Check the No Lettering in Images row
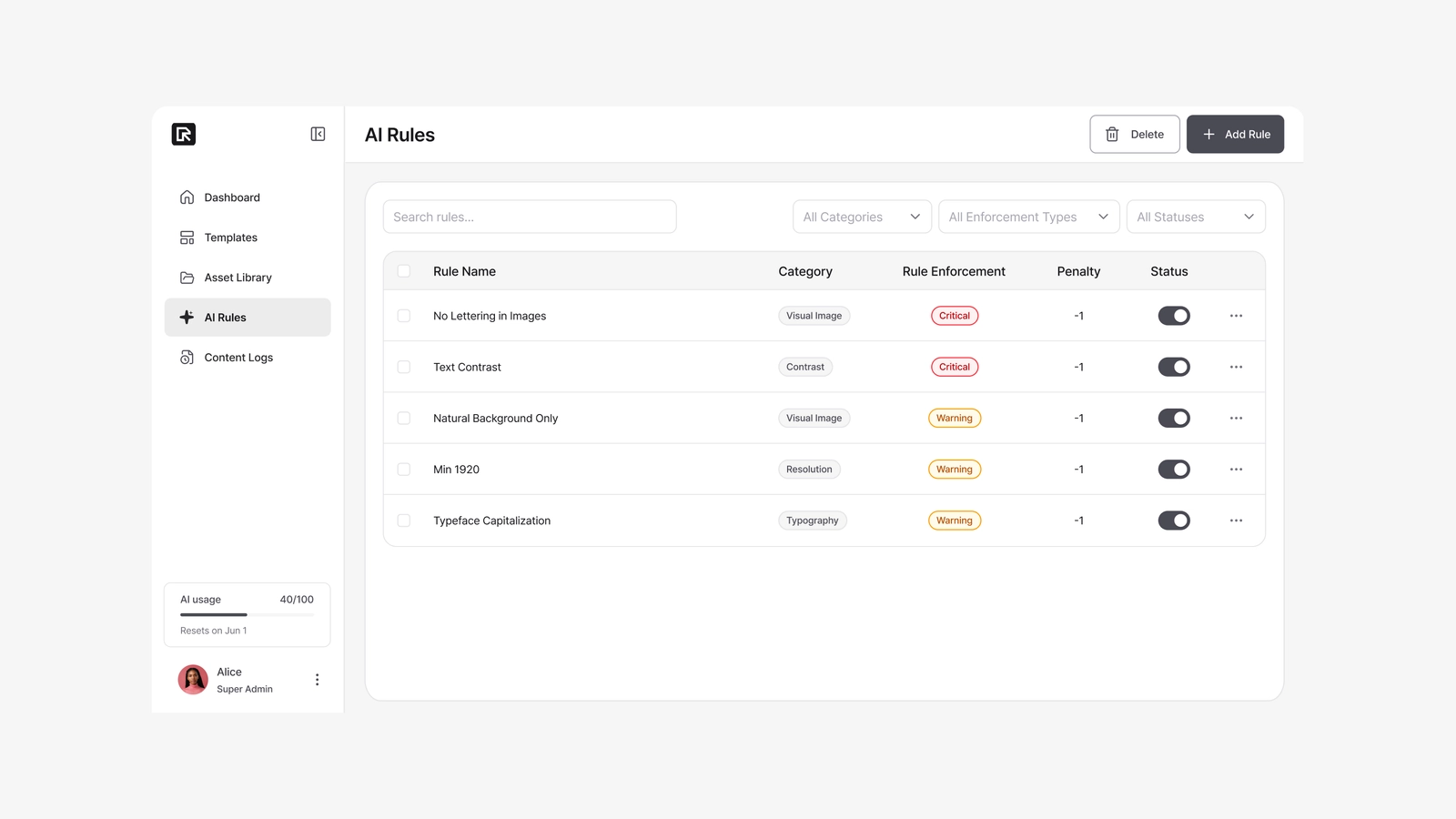The width and height of the screenshot is (1456, 819). (x=404, y=316)
